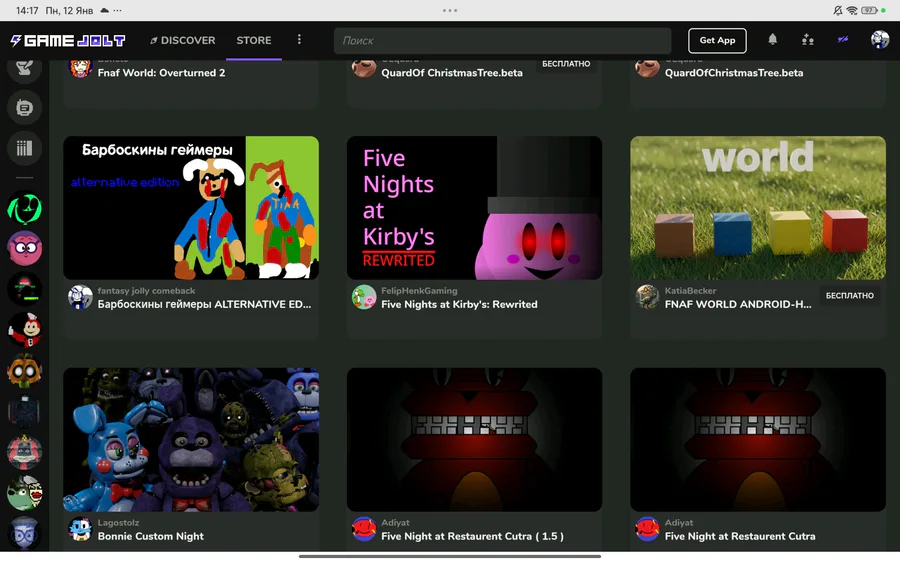
Task: Click БЕСПЛАТНО tag on QuardOf ChristmasTree.beta card
Action: pos(567,64)
